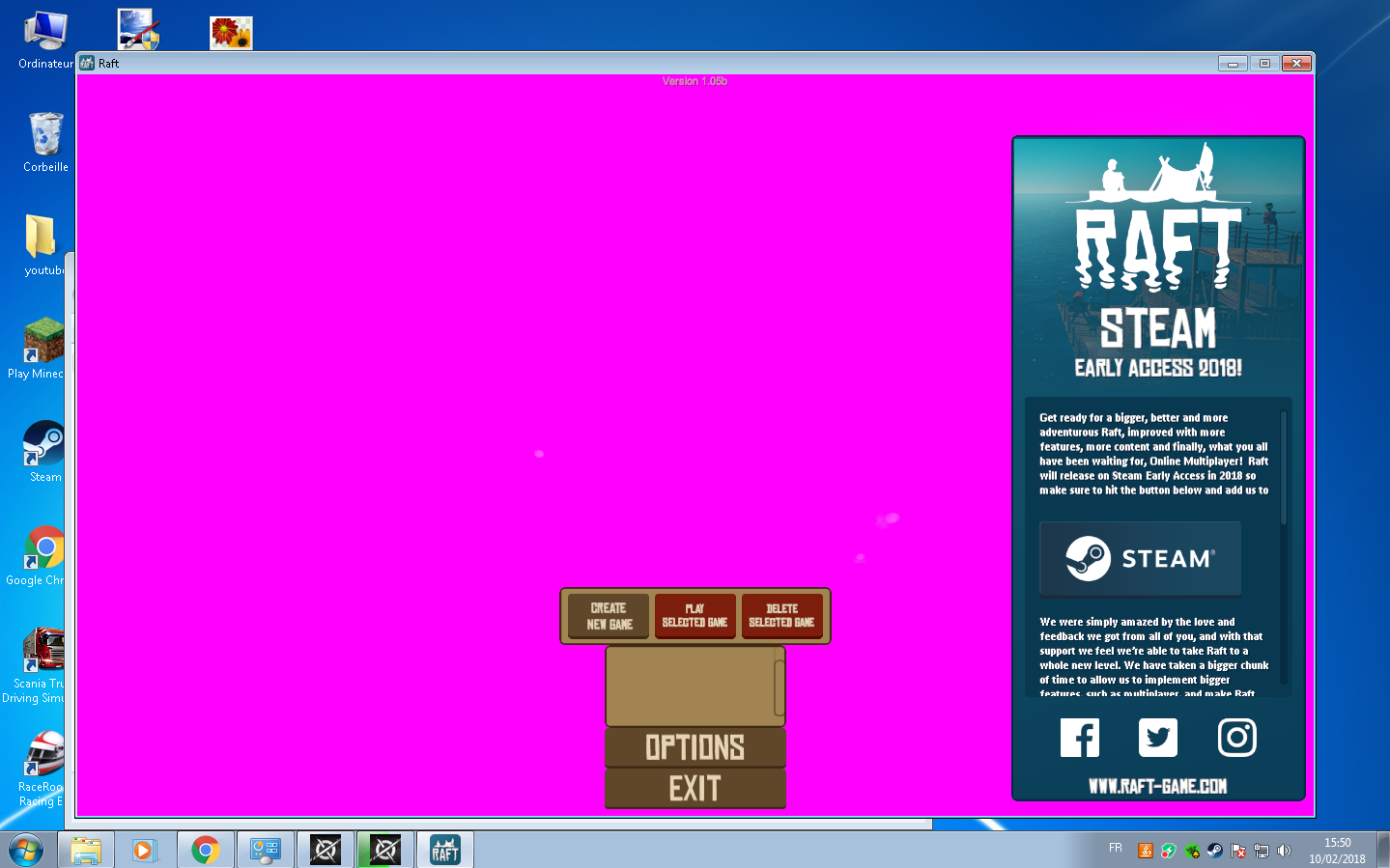Click the Exit button

(x=695, y=789)
